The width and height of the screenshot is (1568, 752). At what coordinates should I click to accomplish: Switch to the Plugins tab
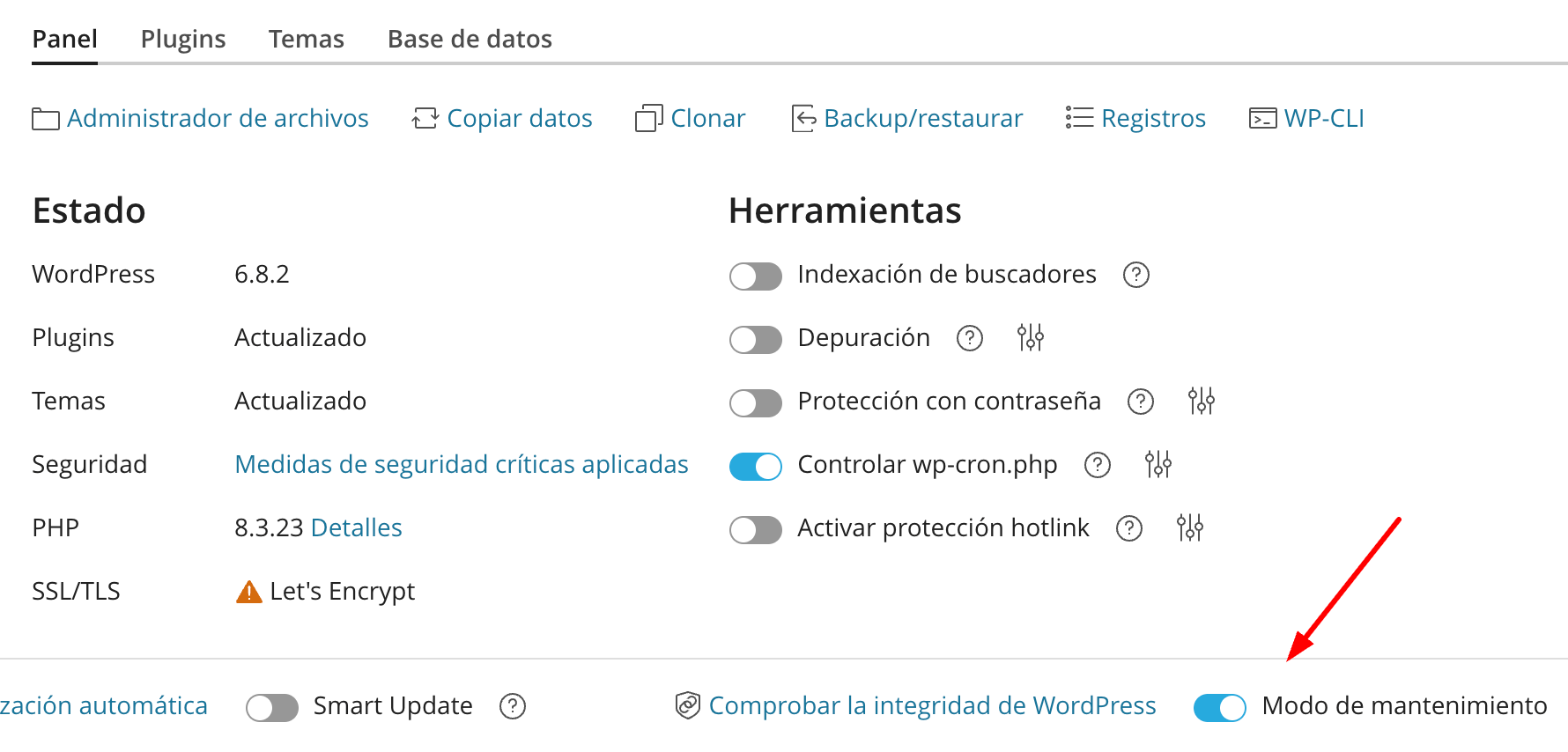tap(182, 38)
